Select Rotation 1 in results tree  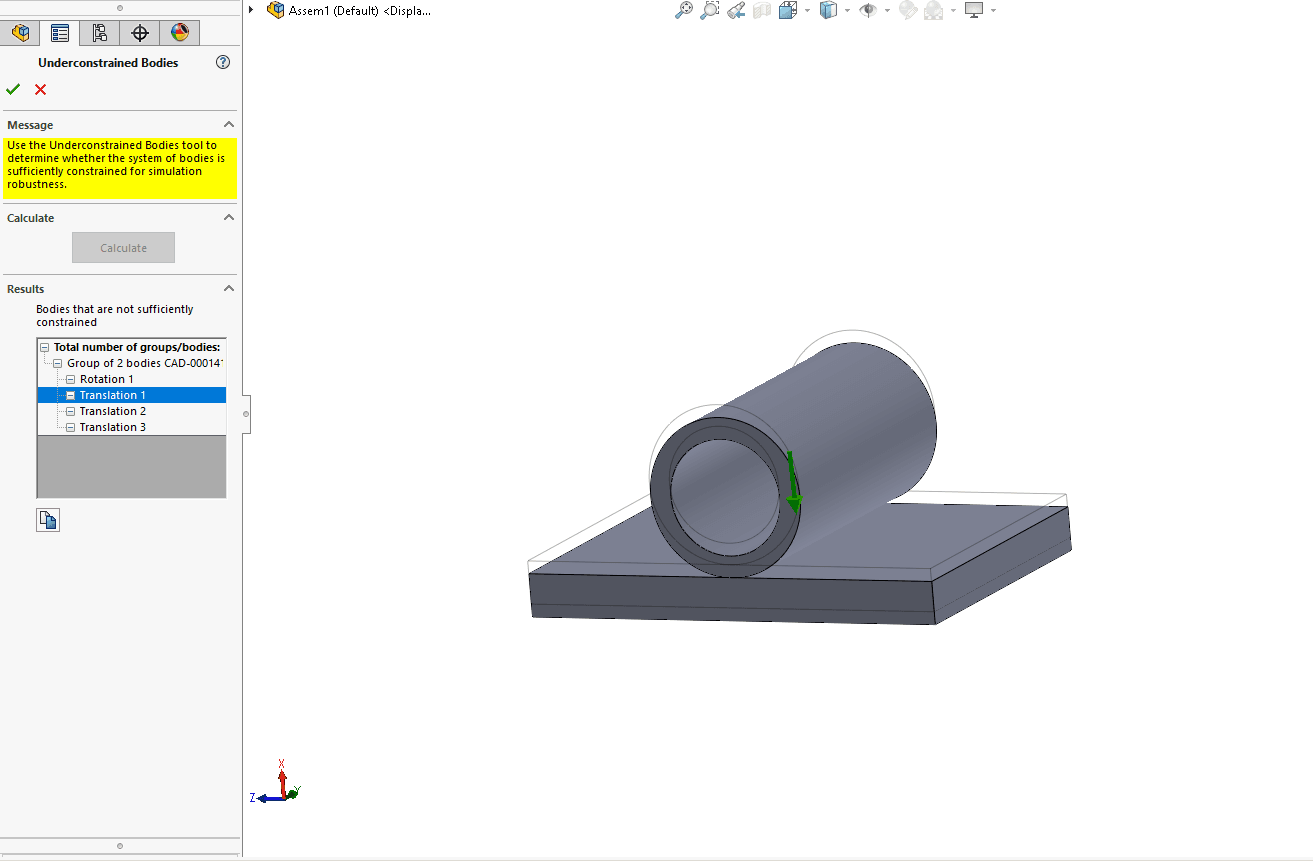pos(106,379)
